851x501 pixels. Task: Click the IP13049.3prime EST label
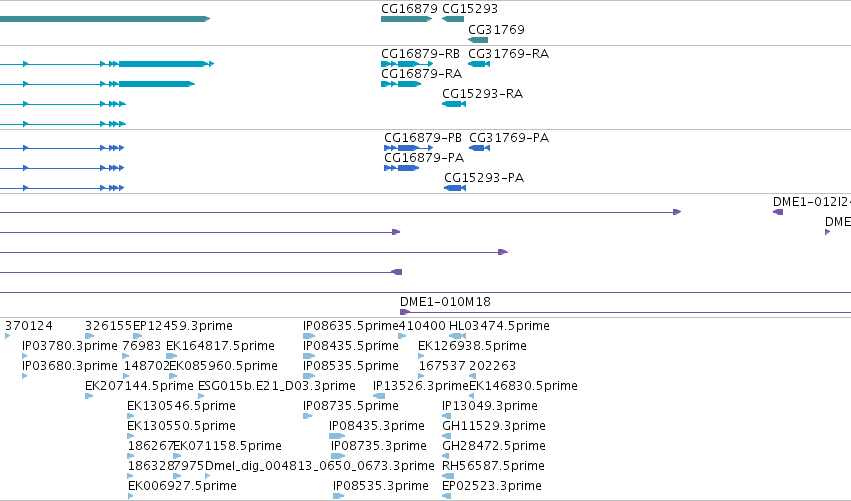(490, 406)
